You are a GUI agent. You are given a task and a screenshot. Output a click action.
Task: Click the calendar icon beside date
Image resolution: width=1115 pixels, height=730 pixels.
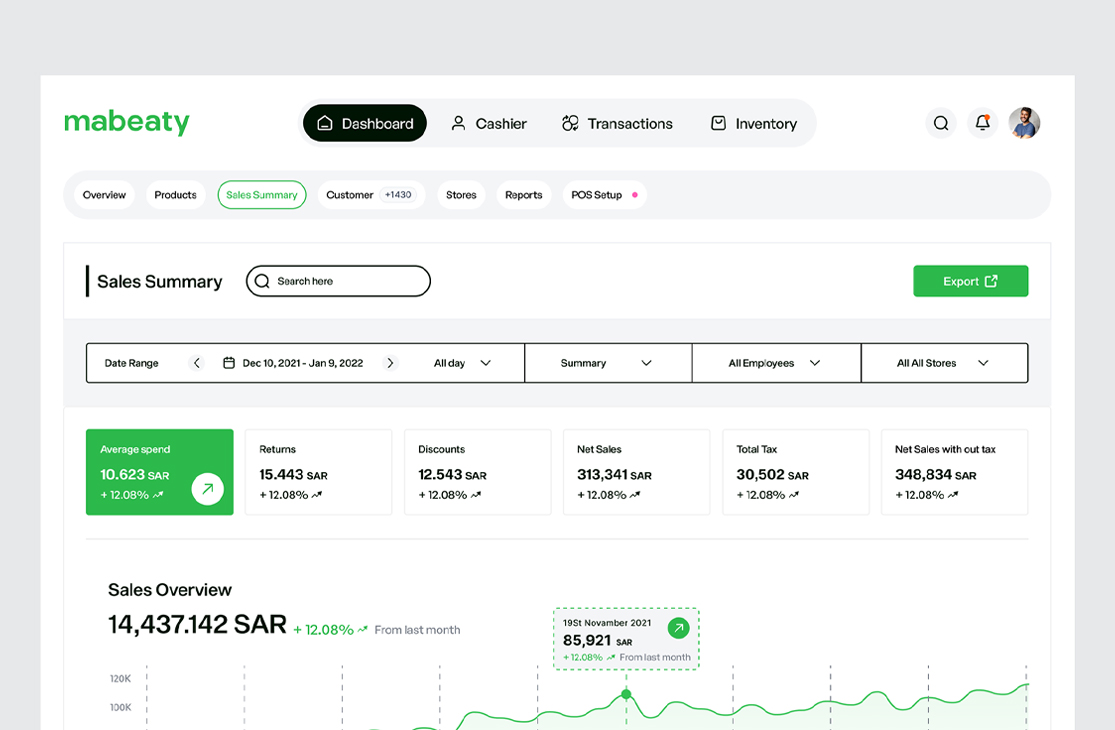[229, 363]
